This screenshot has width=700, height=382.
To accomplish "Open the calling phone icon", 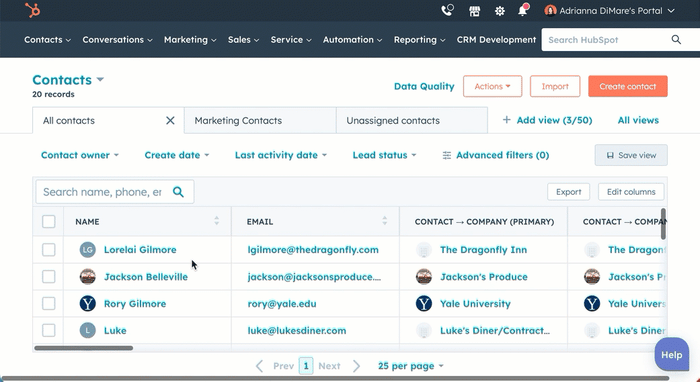I will click(x=447, y=10).
